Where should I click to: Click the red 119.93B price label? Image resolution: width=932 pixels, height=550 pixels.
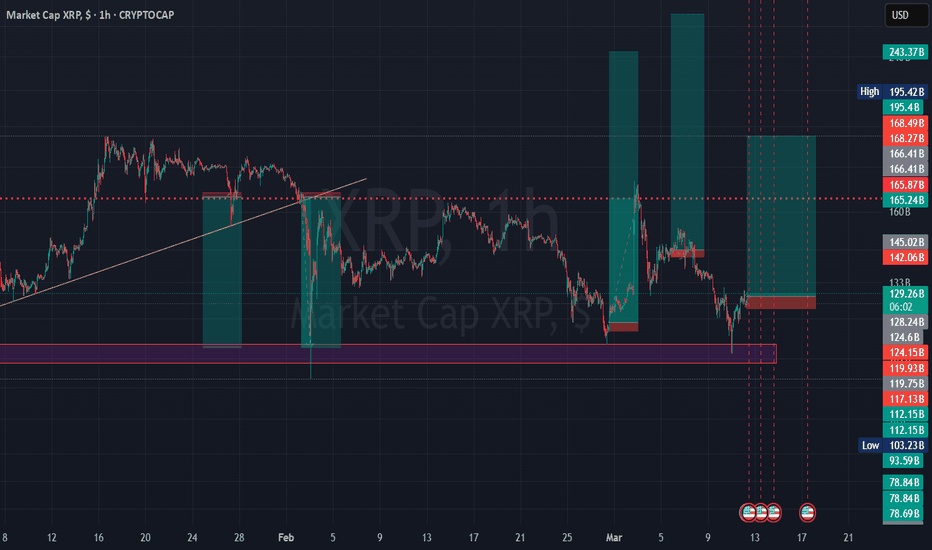906,368
